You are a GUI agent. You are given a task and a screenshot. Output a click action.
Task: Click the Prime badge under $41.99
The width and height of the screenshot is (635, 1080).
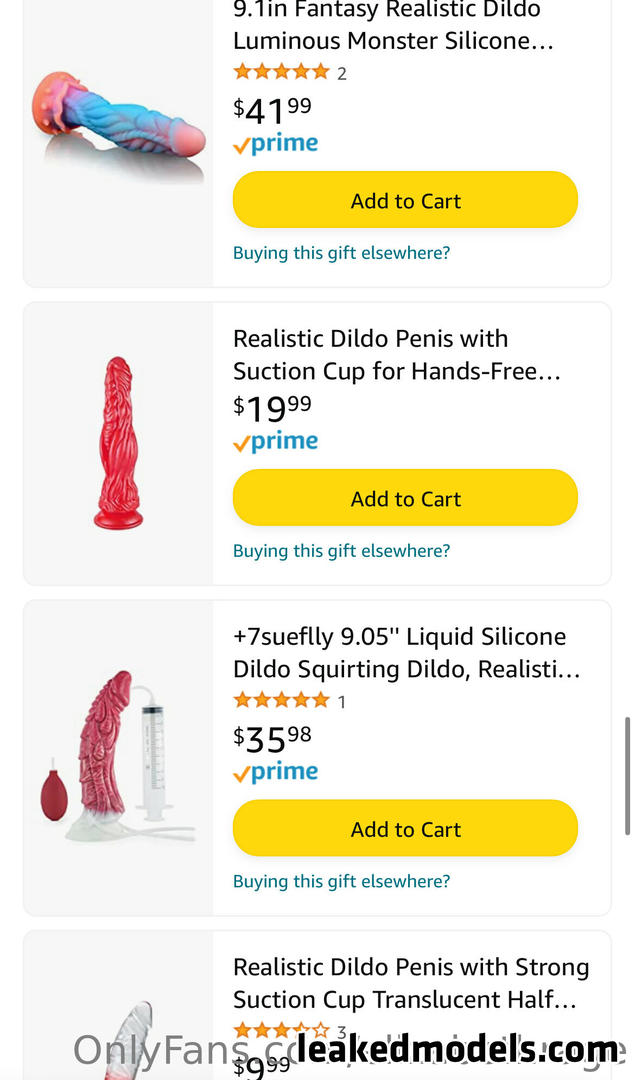275,144
